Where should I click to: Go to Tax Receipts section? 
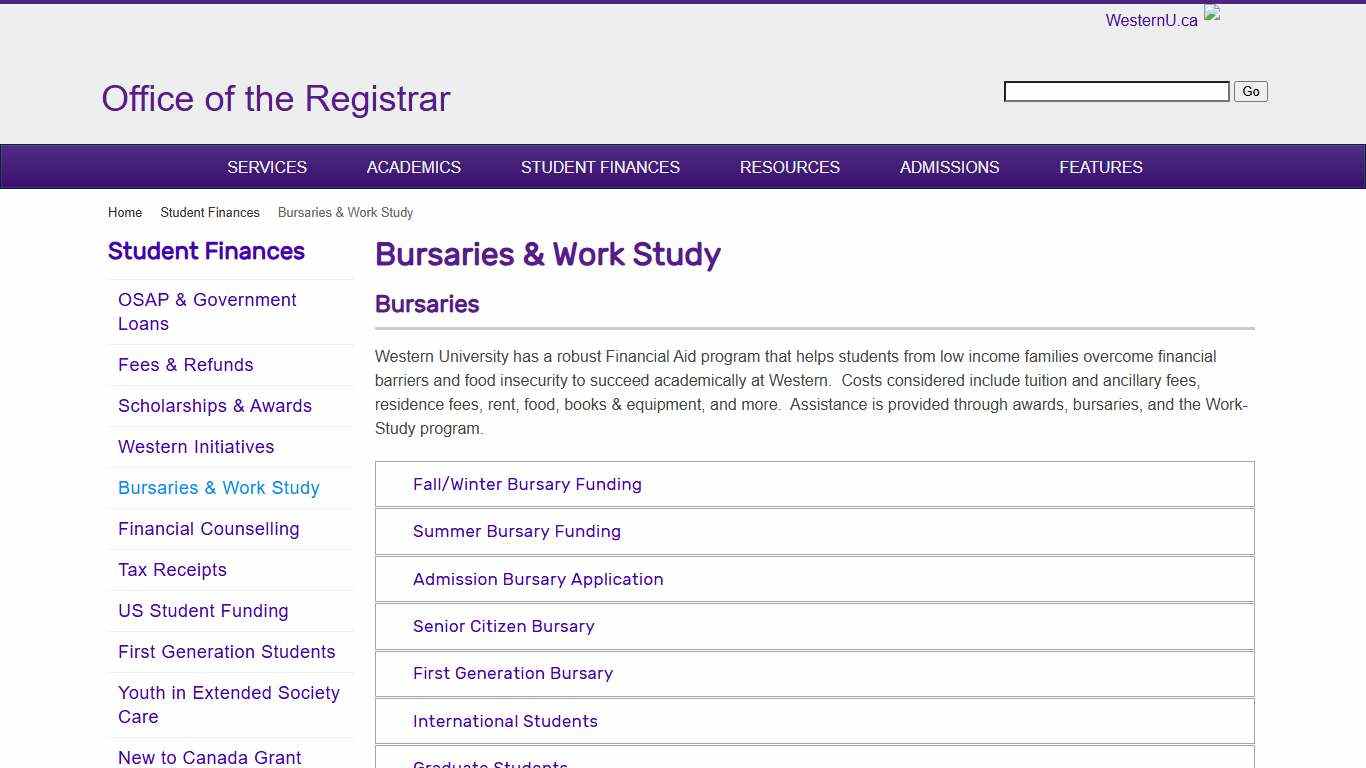[172, 569]
